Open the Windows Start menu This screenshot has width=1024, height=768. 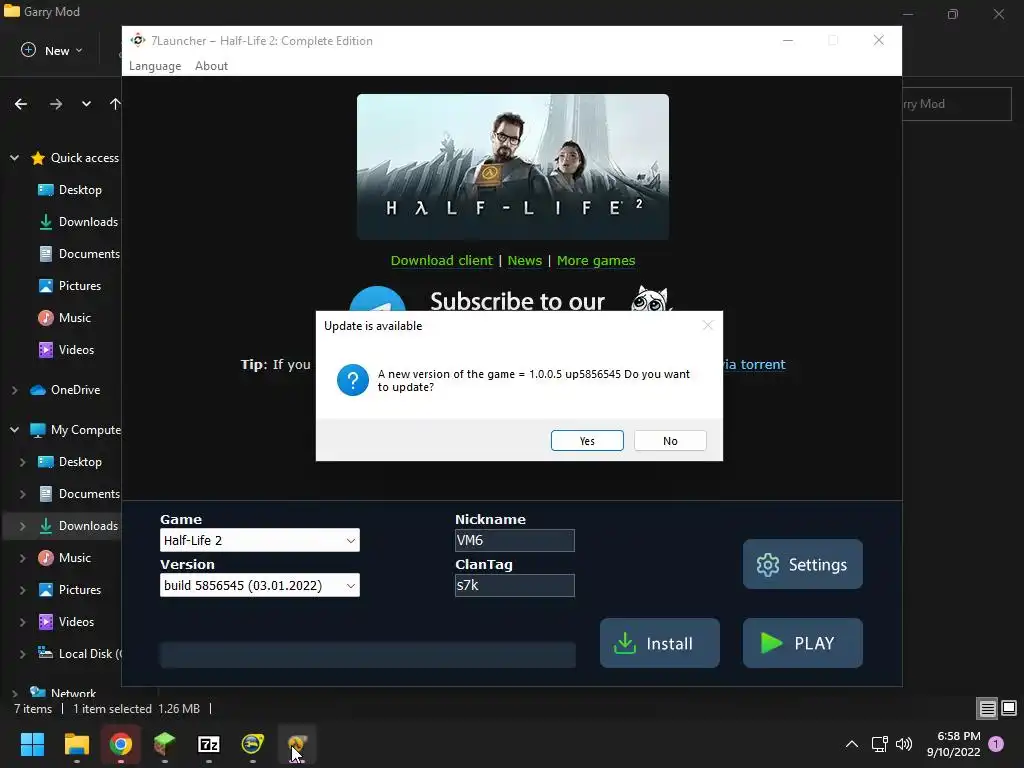32,744
